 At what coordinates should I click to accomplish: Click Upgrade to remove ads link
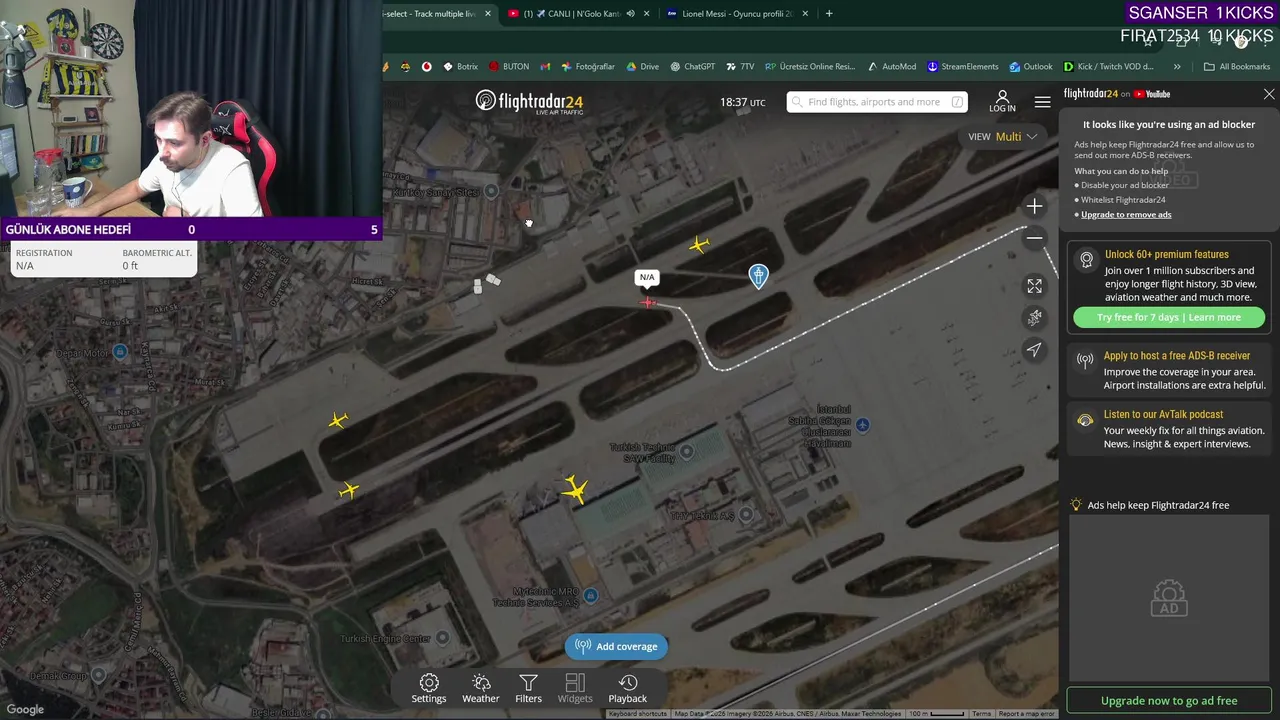click(1126, 214)
